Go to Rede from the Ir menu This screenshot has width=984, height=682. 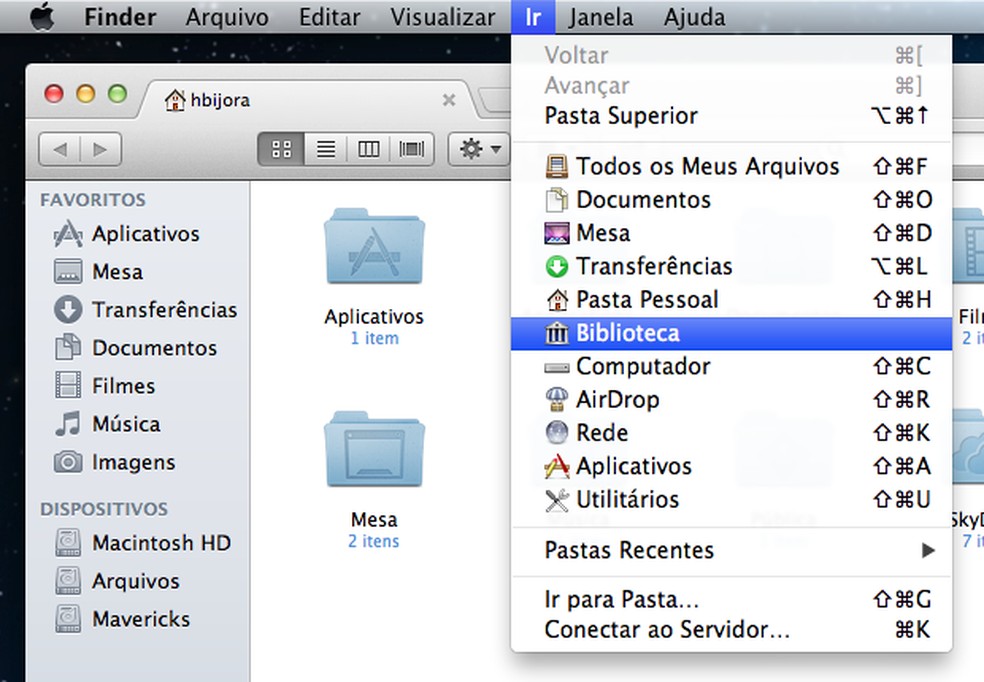(732, 433)
